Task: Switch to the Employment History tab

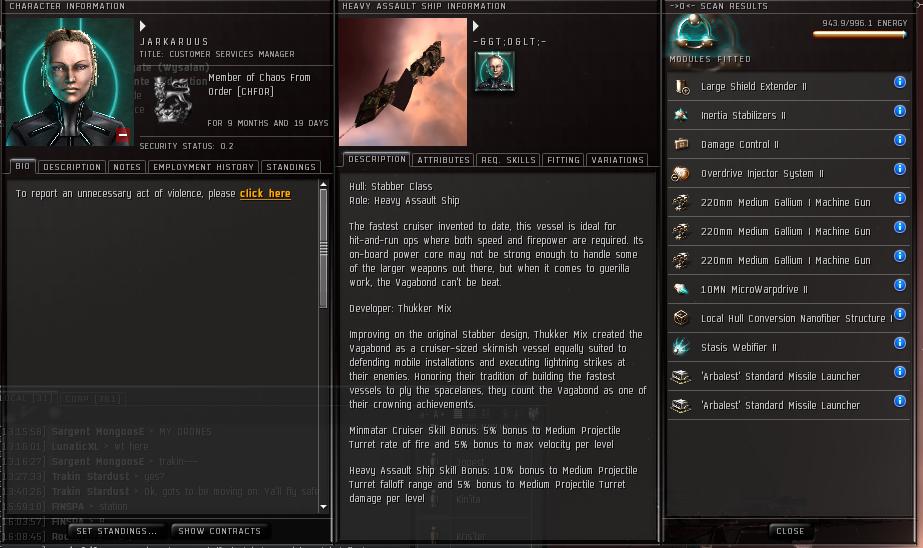Action: [203, 167]
